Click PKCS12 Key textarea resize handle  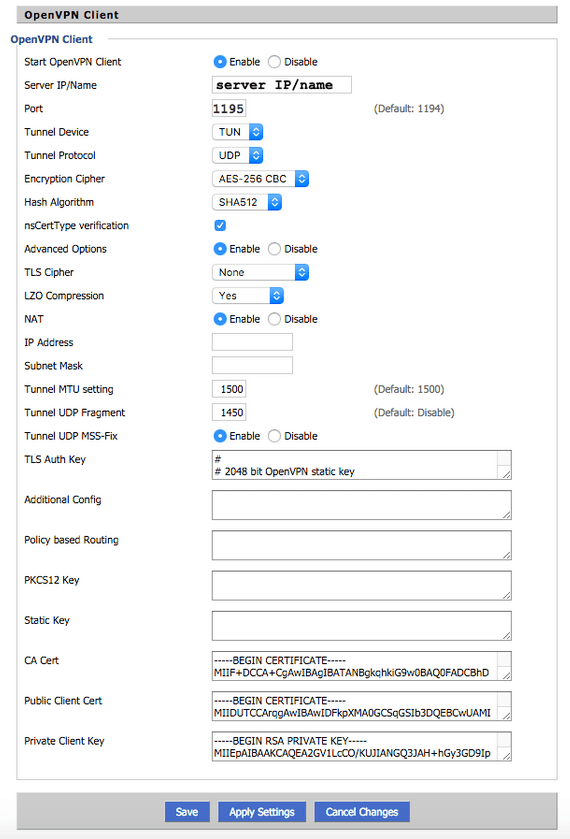coord(506,595)
